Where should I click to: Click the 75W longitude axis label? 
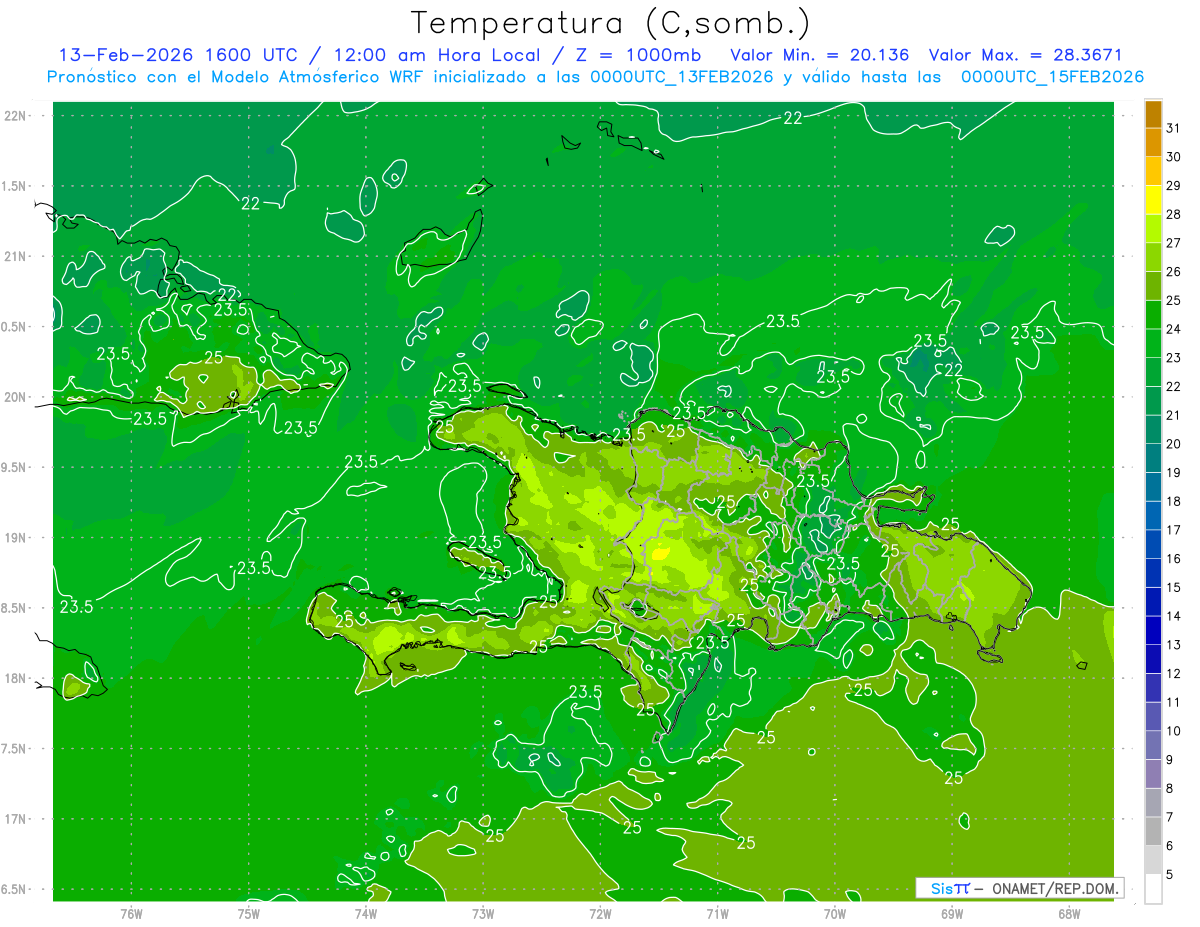pyautogui.click(x=249, y=914)
